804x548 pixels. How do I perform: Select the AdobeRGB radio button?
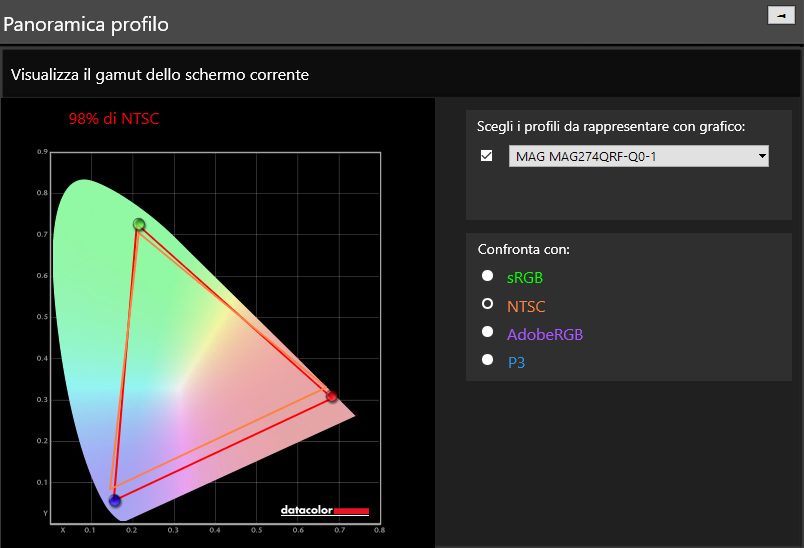[488, 332]
